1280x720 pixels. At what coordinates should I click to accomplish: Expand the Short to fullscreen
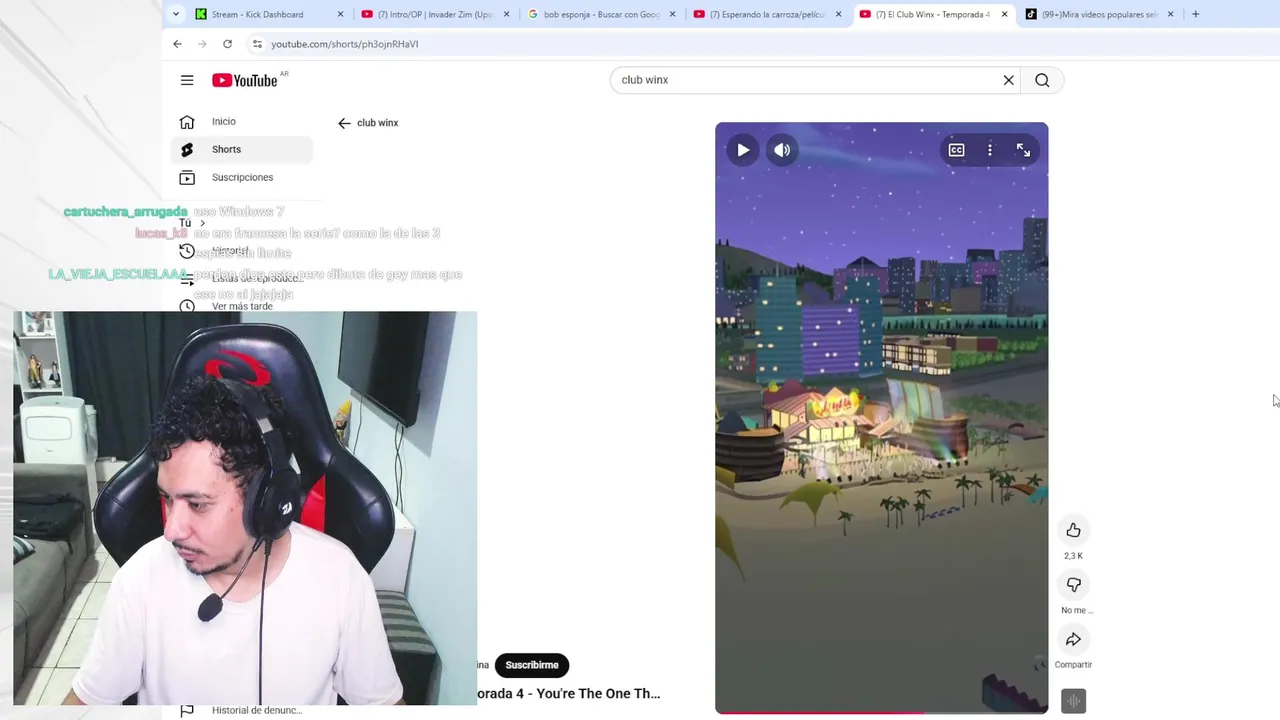1023,150
